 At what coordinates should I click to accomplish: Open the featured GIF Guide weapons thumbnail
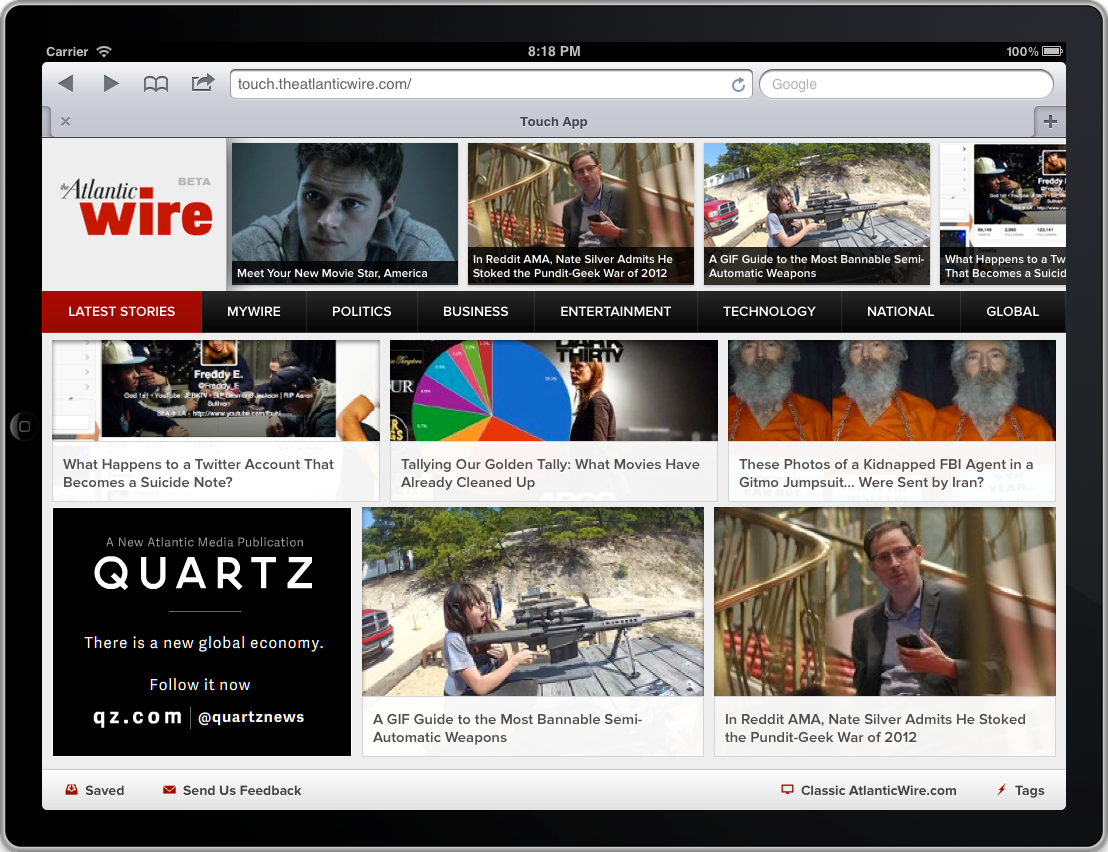pos(817,214)
